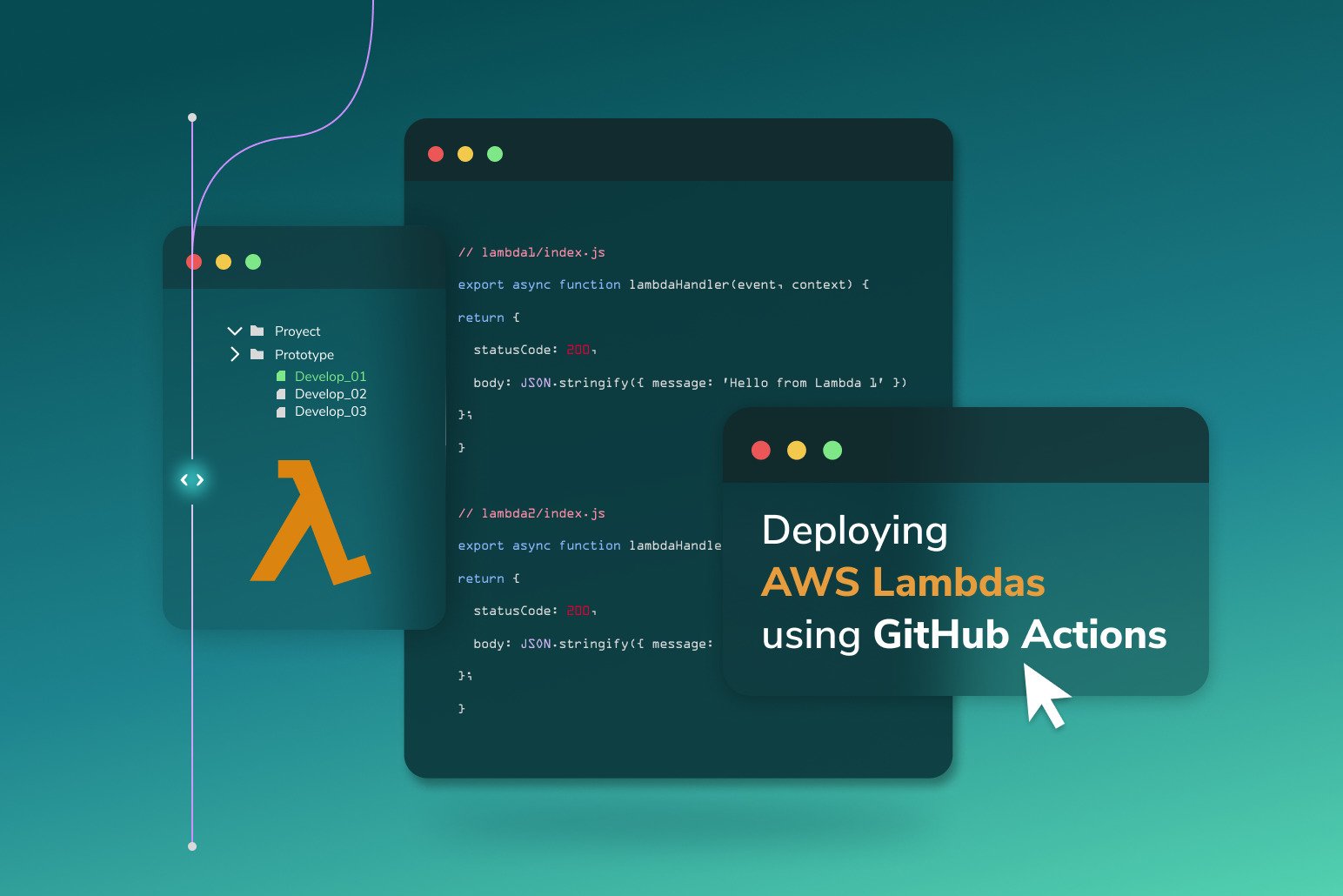Click the file icon next to Develop_02
Image resolution: width=1343 pixels, height=896 pixels.
click(x=280, y=393)
